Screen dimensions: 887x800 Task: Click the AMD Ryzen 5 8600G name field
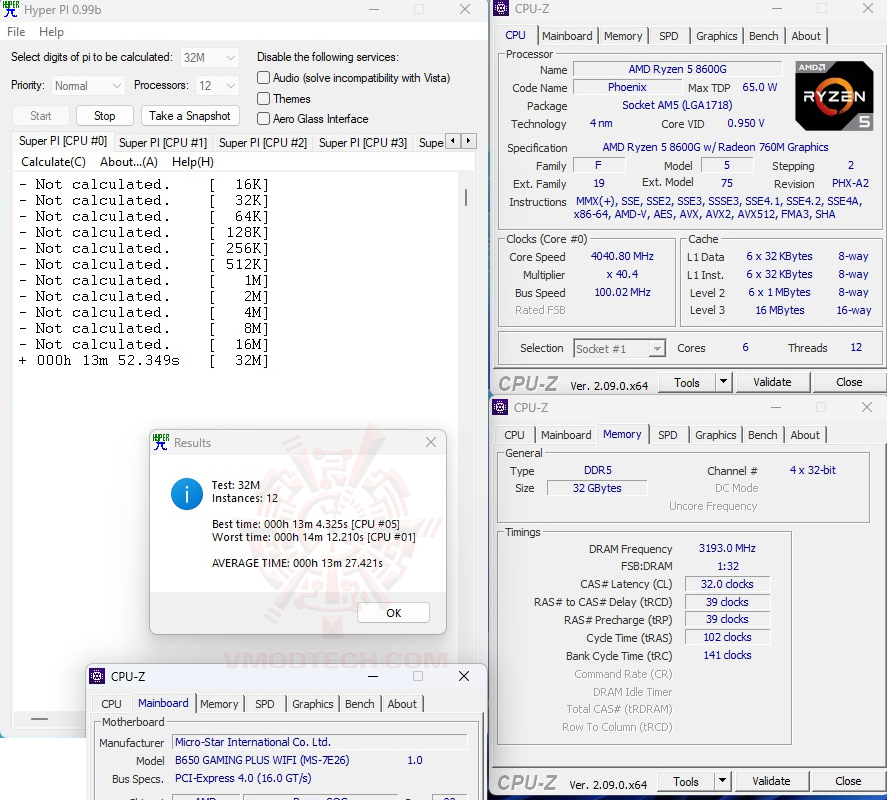click(677, 69)
